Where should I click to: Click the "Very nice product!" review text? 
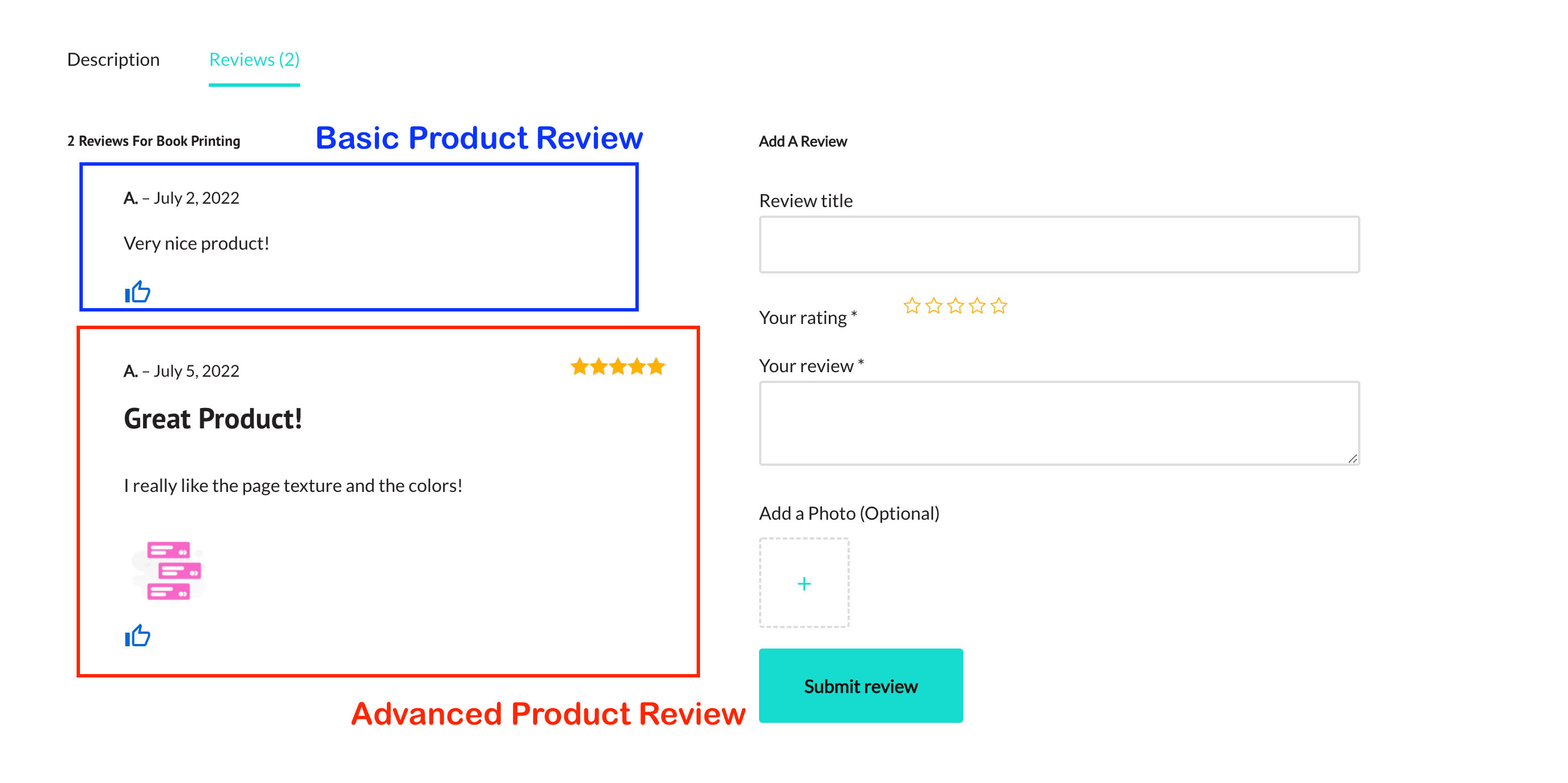(x=196, y=243)
